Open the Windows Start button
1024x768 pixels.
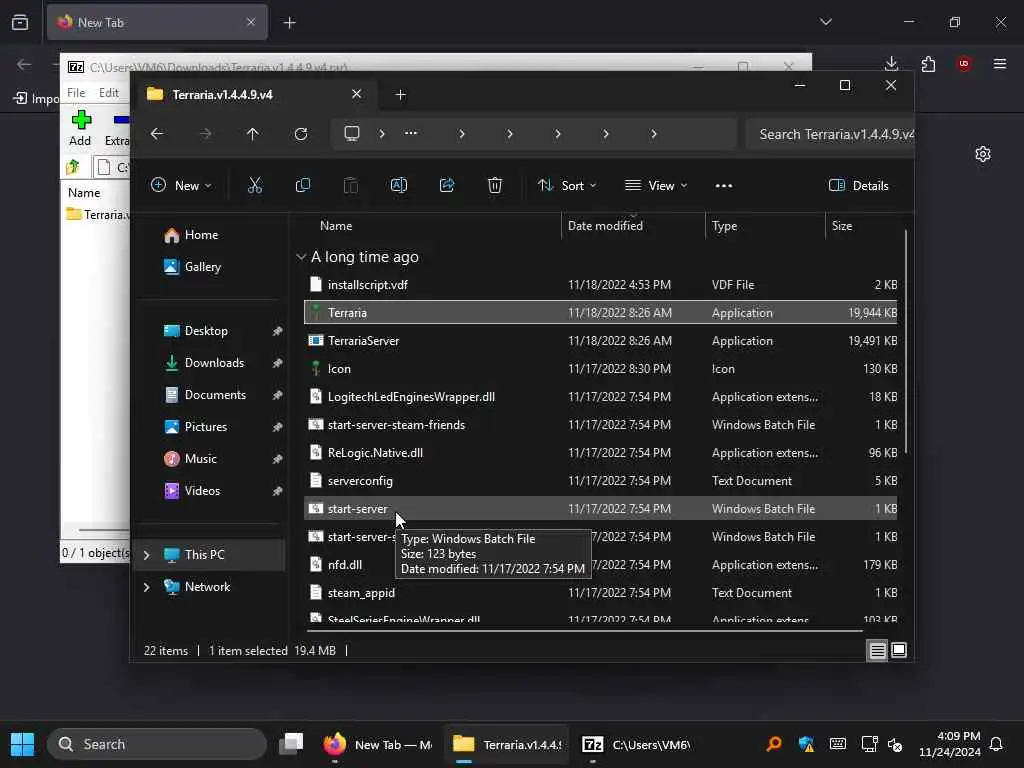click(22, 744)
